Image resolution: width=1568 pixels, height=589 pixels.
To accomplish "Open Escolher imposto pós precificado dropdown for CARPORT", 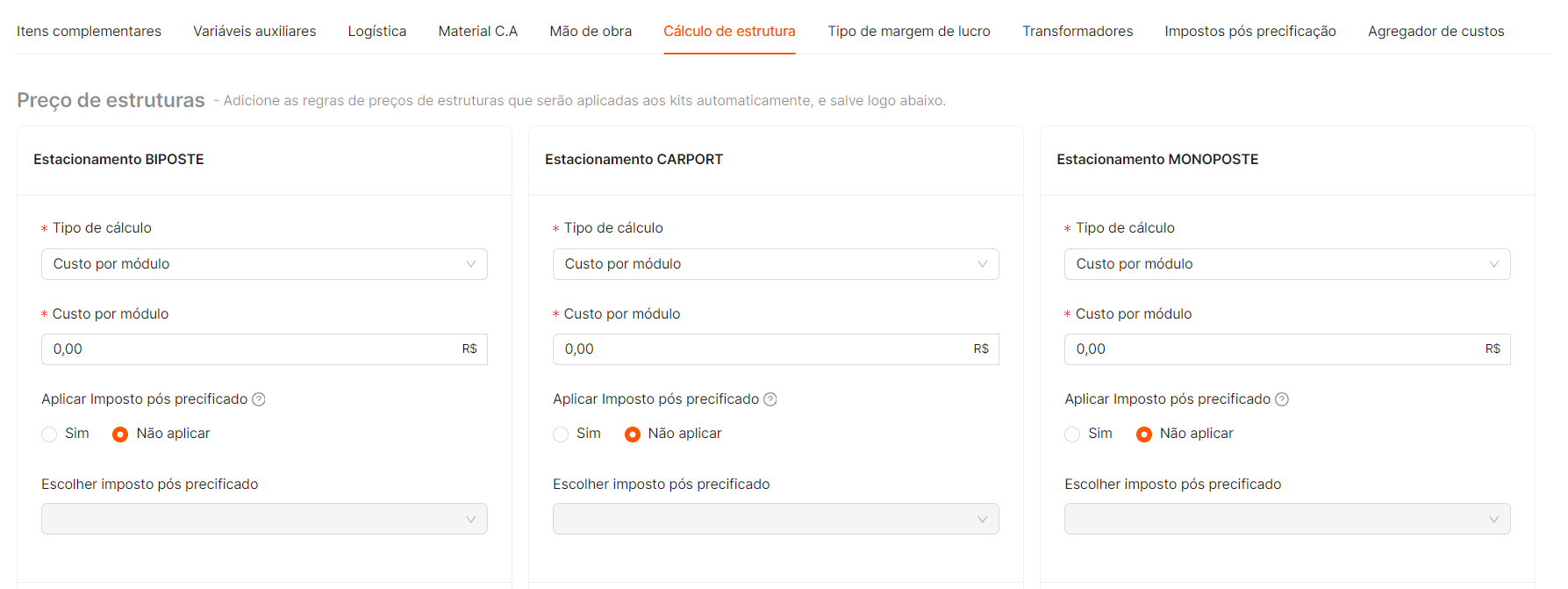I will [x=776, y=519].
